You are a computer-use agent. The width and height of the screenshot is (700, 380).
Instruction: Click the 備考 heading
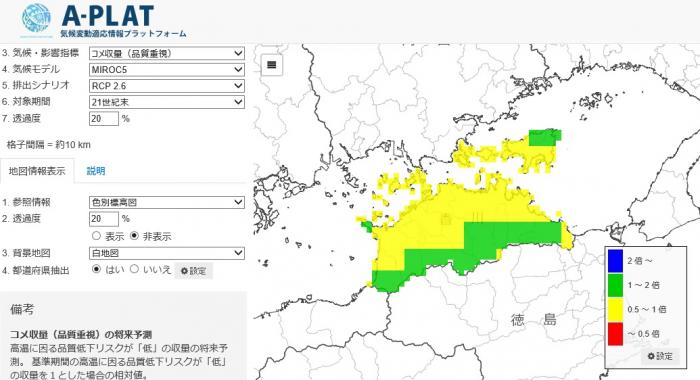coord(22,309)
